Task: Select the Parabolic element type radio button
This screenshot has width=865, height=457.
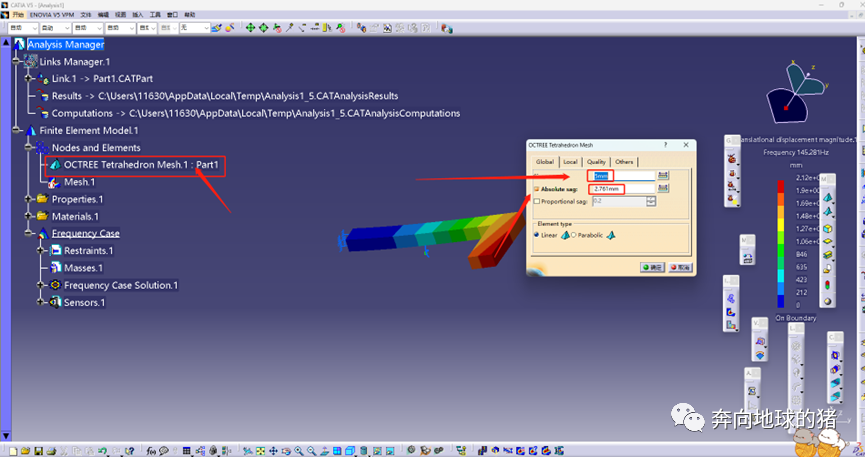Action: [x=574, y=235]
